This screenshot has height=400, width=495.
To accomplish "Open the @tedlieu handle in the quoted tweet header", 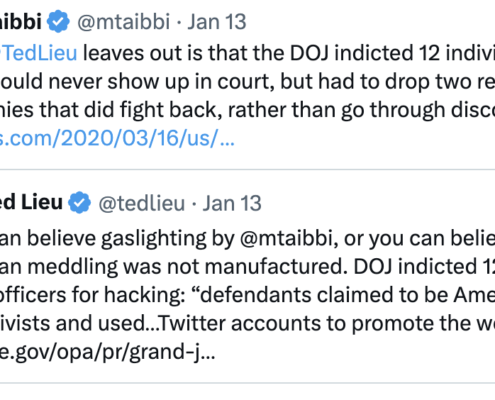I will pyautogui.click(x=142, y=203).
